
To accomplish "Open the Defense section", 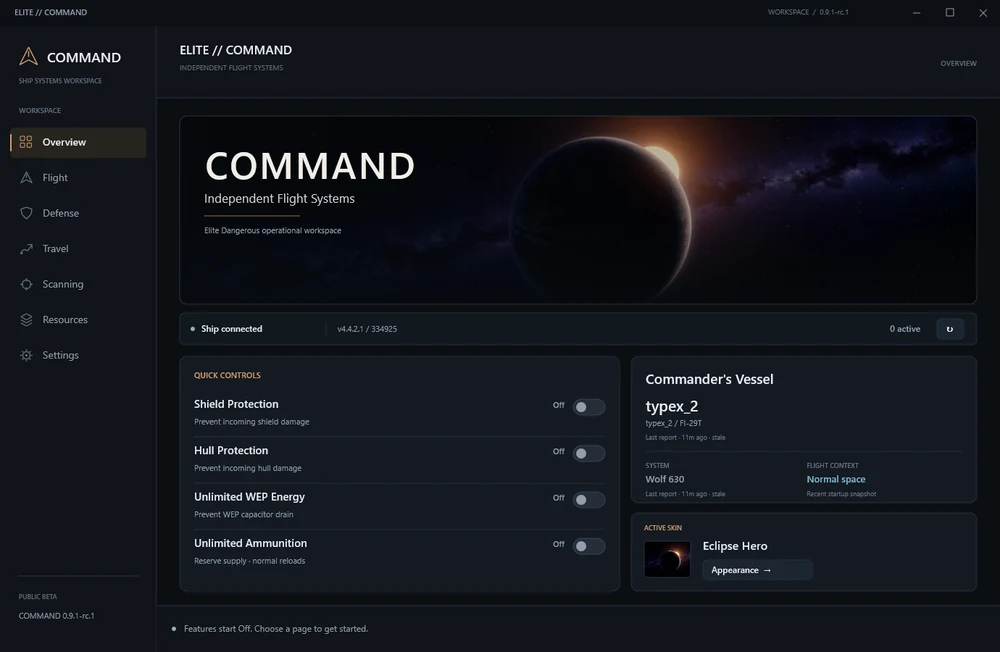I will (61, 213).
